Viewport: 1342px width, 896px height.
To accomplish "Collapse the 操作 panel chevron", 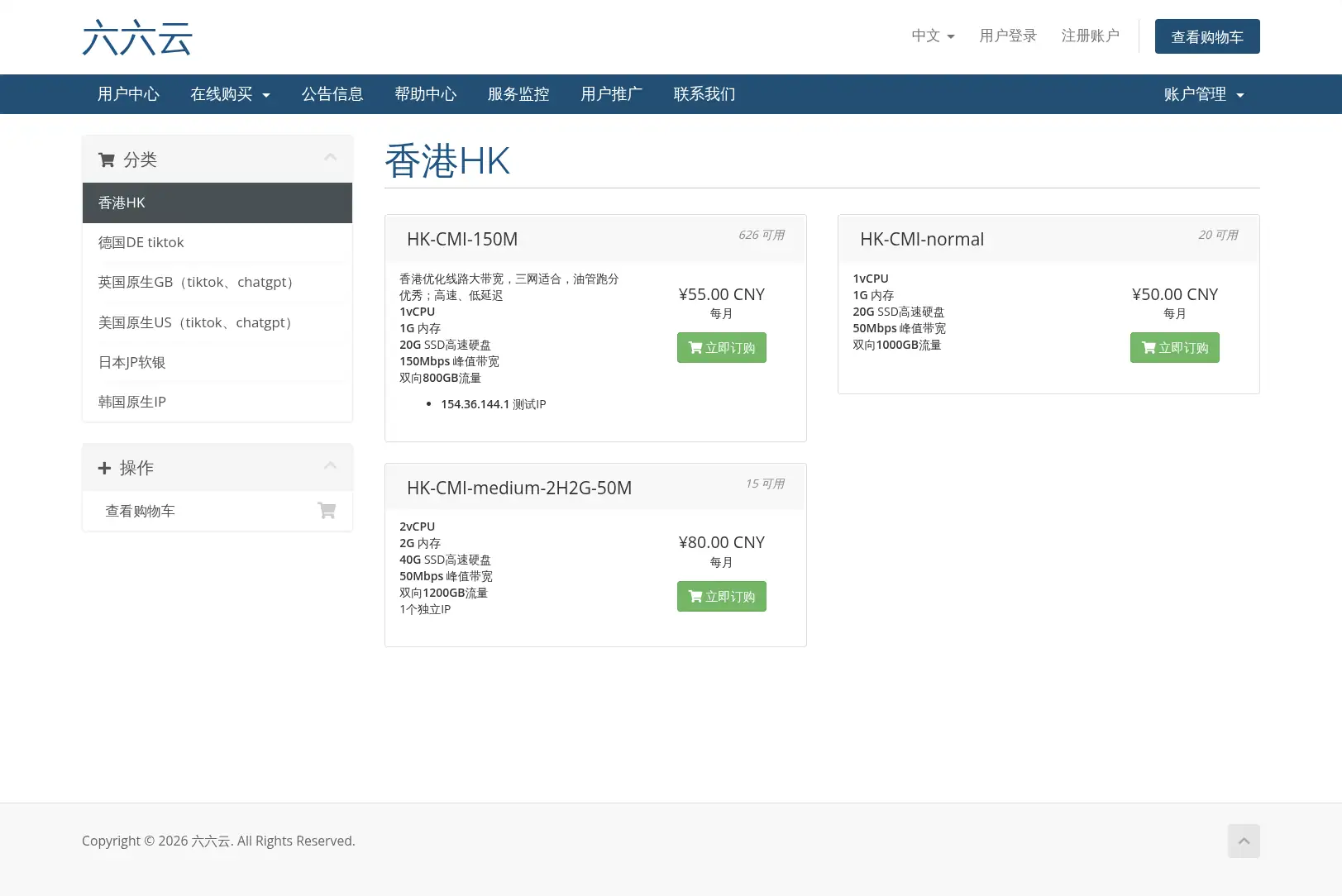I will [x=331, y=465].
